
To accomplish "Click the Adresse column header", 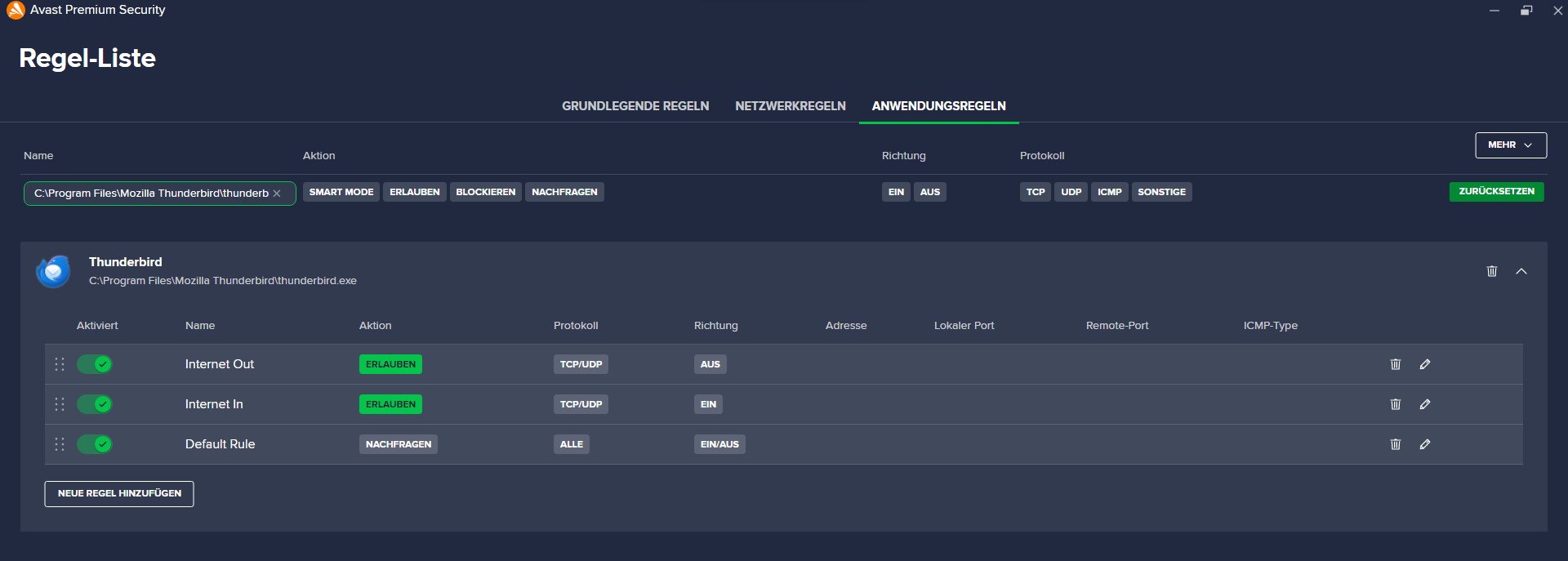I will click(846, 326).
